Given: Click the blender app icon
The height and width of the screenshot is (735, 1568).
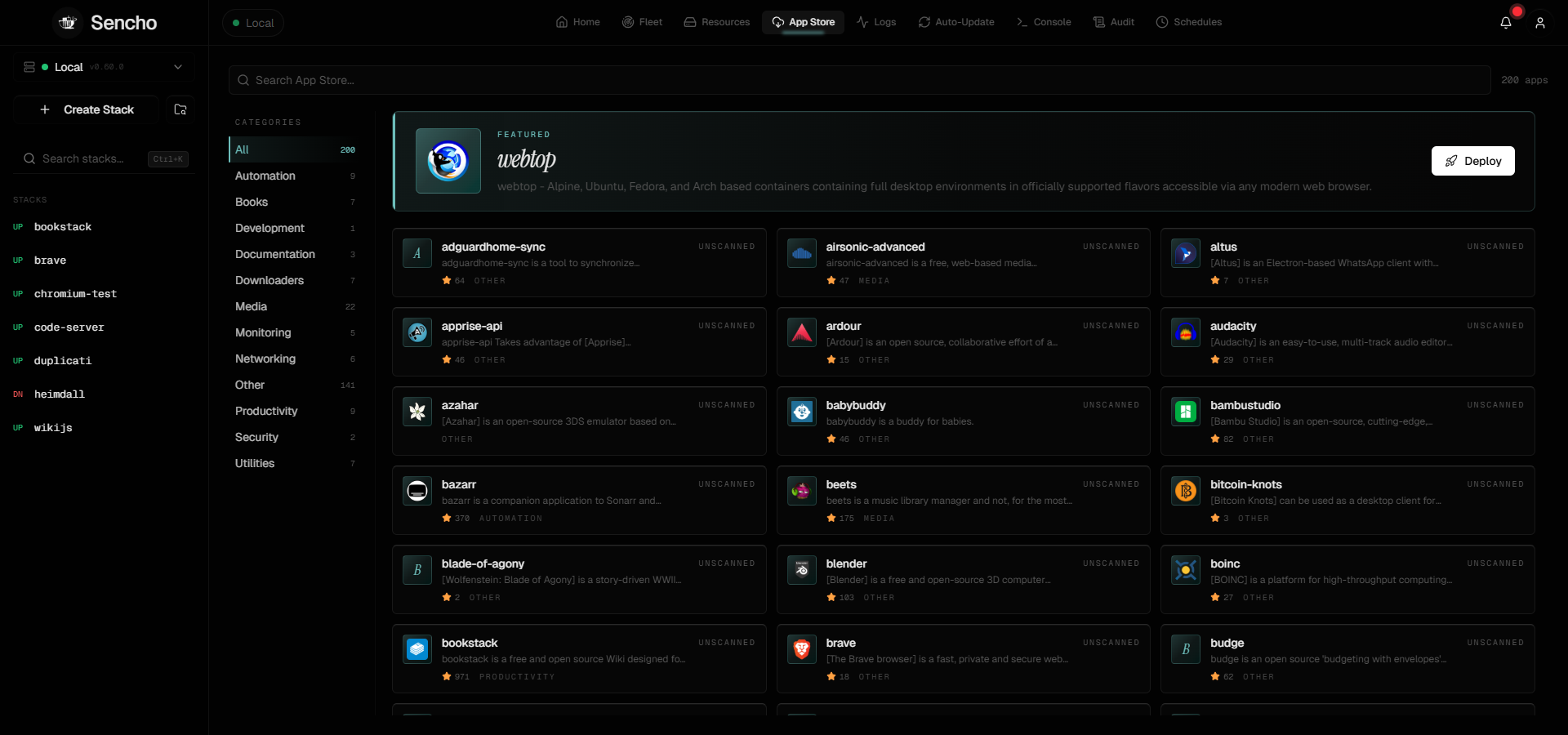Looking at the screenshot, I should coord(802,570).
